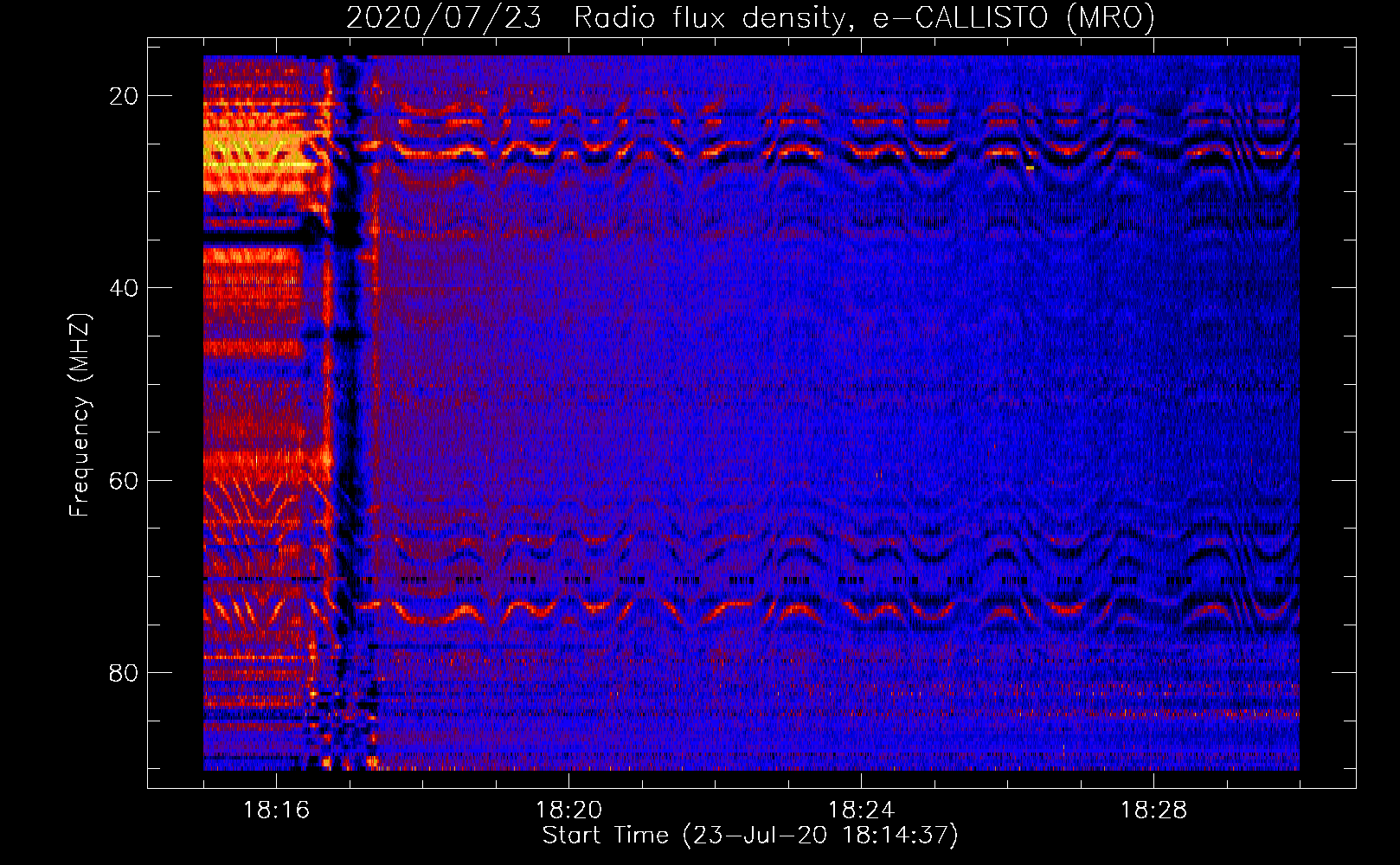Click the 18:28 time tick label

(x=1153, y=811)
